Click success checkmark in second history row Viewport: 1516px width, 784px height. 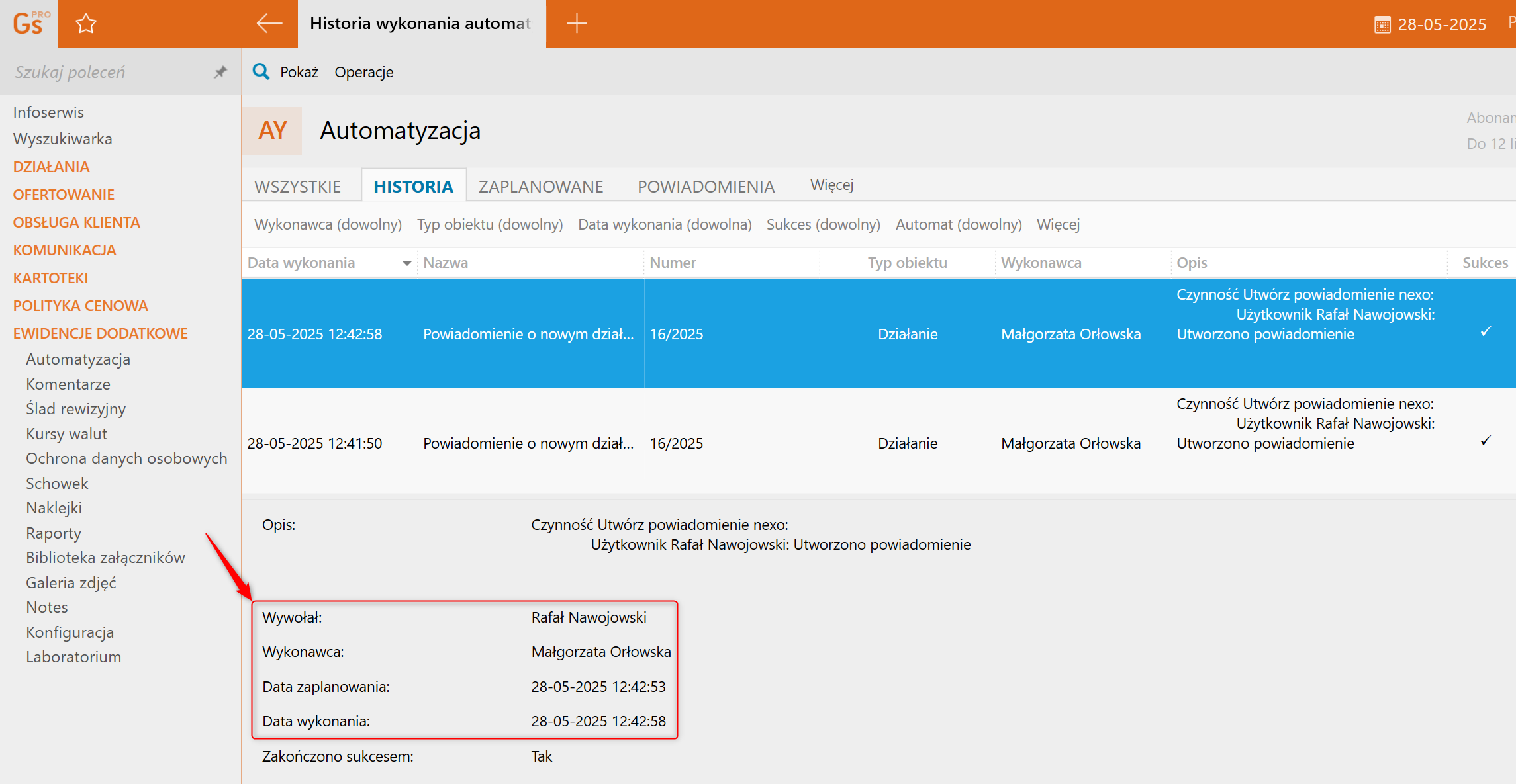1486,441
